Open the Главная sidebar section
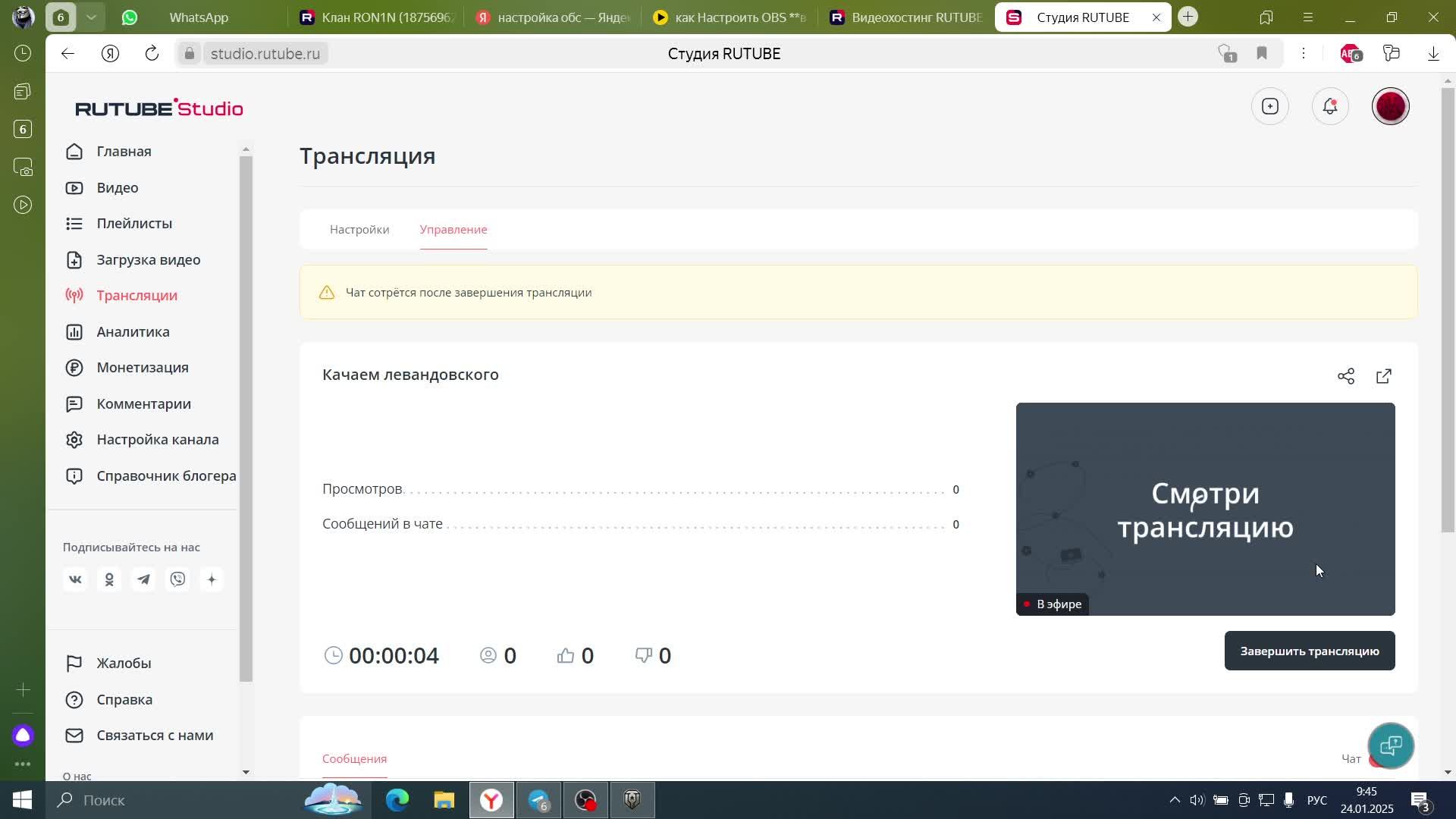1456x819 pixels. (x=108, y=152)
